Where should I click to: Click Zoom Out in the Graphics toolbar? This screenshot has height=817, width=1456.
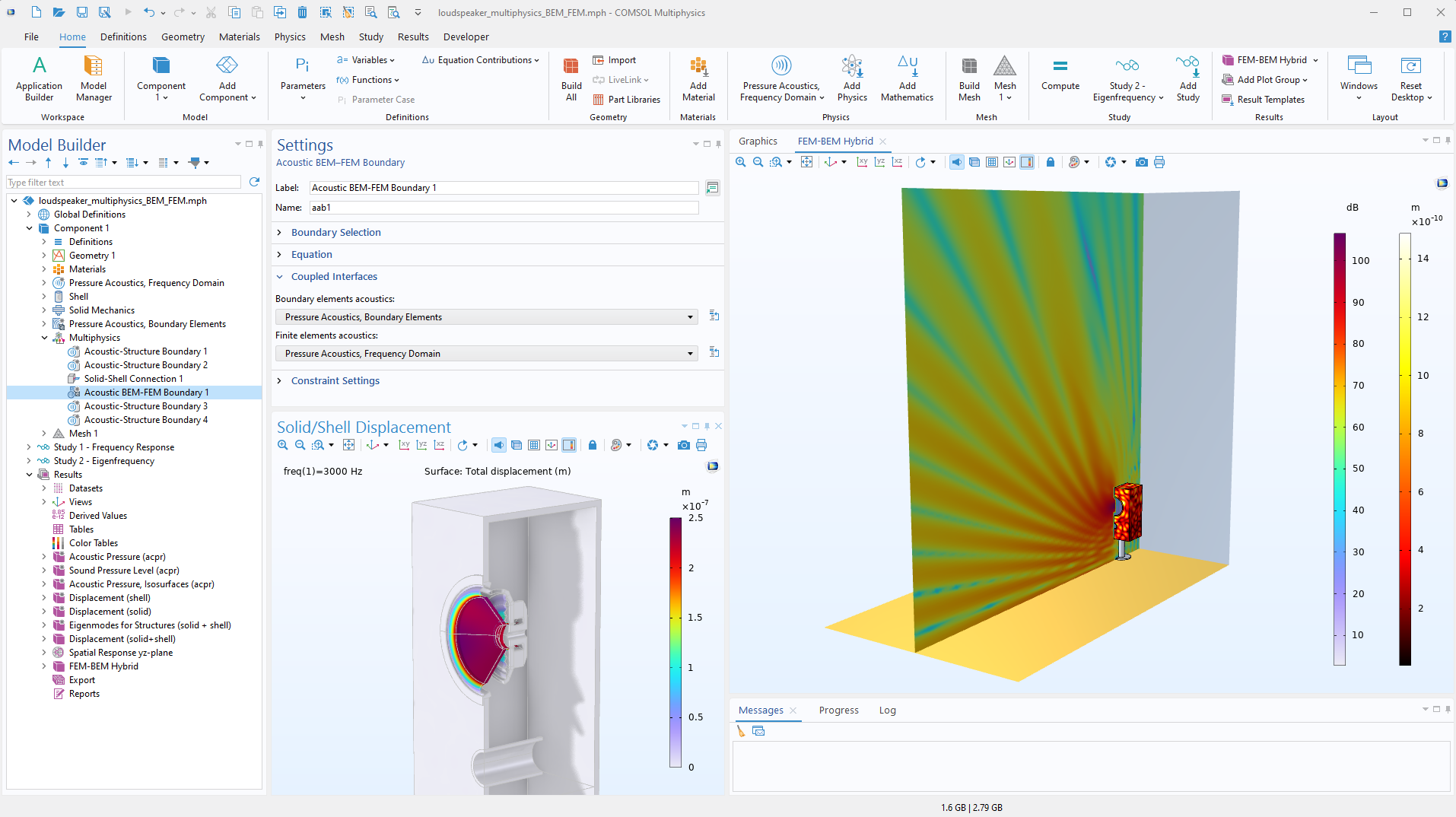[758, 162]
